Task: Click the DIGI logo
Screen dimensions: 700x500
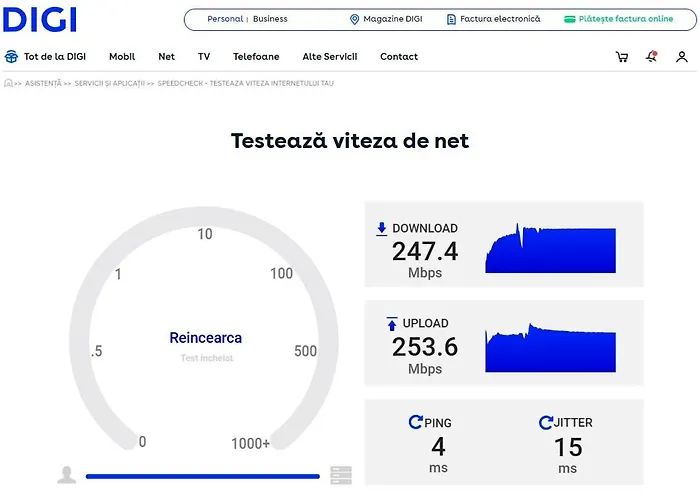Action: (x=41, y=19)
